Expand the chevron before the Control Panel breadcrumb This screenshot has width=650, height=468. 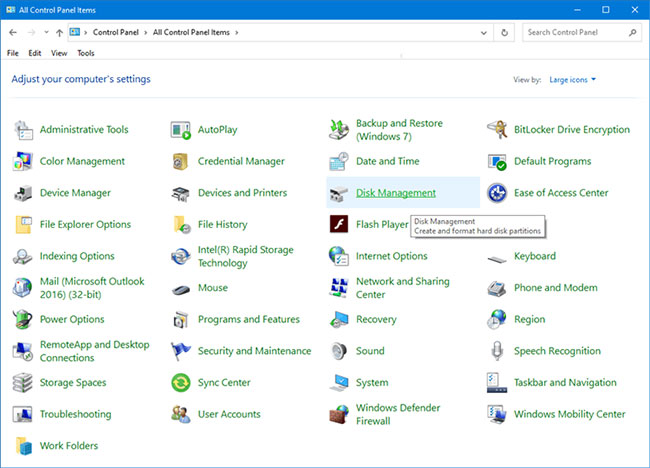(x=85, y=32)
